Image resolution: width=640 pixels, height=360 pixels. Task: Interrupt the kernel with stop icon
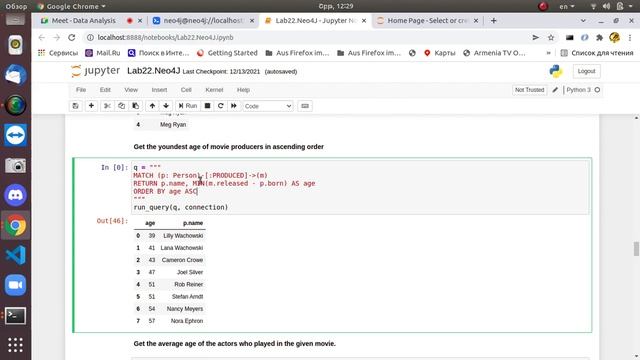(x=207, y=106)
